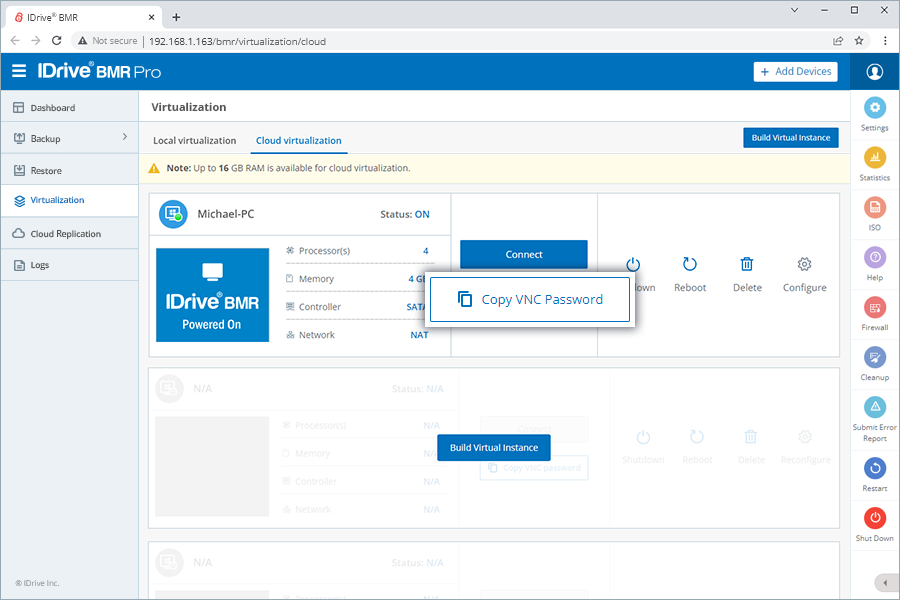
Task: Switch to the Local virtualization tab
Action: [195, 141]
